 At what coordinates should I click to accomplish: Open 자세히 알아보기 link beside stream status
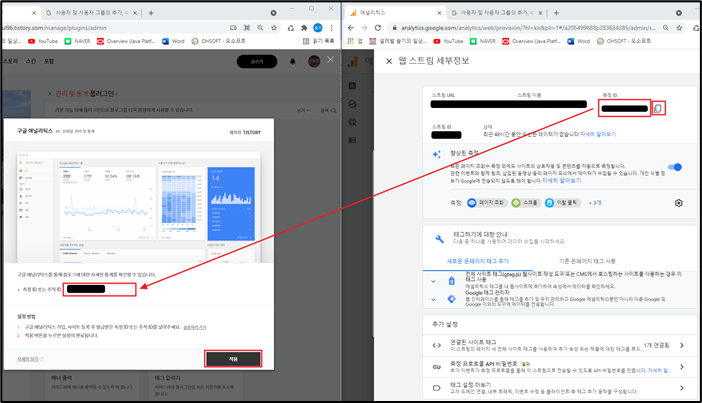point(598,134)
